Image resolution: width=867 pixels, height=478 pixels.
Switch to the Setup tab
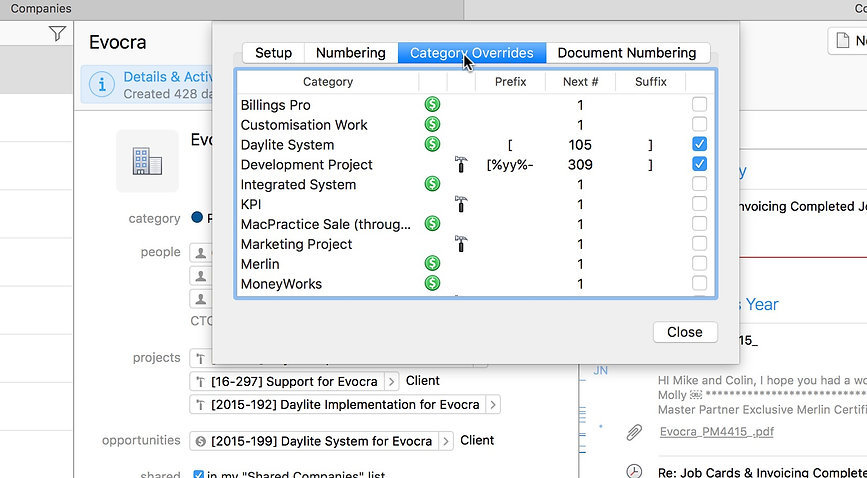click(x=273, y=53)
